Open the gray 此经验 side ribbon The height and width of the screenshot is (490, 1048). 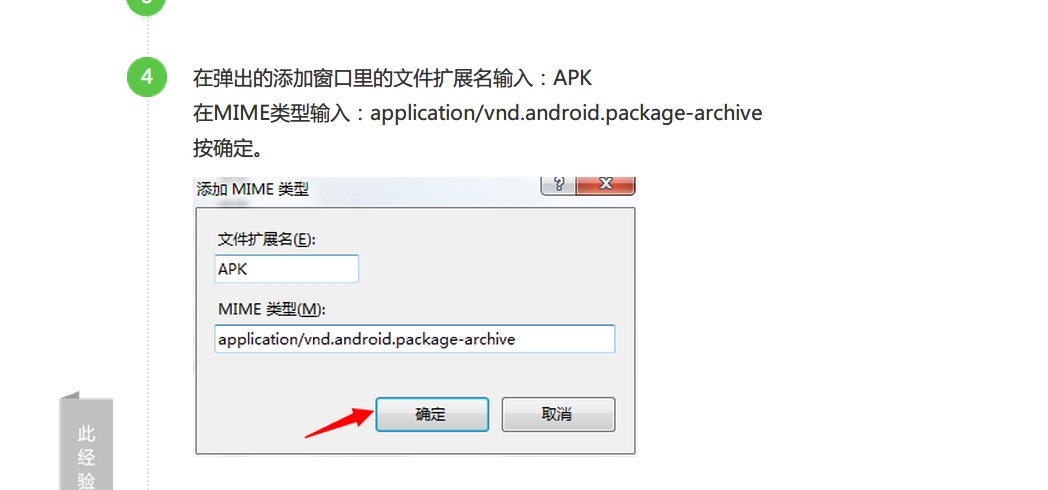[86, 443]
